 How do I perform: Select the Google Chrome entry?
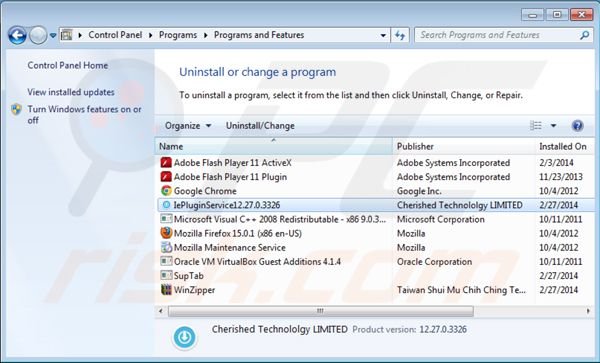[x=205, y=191]
